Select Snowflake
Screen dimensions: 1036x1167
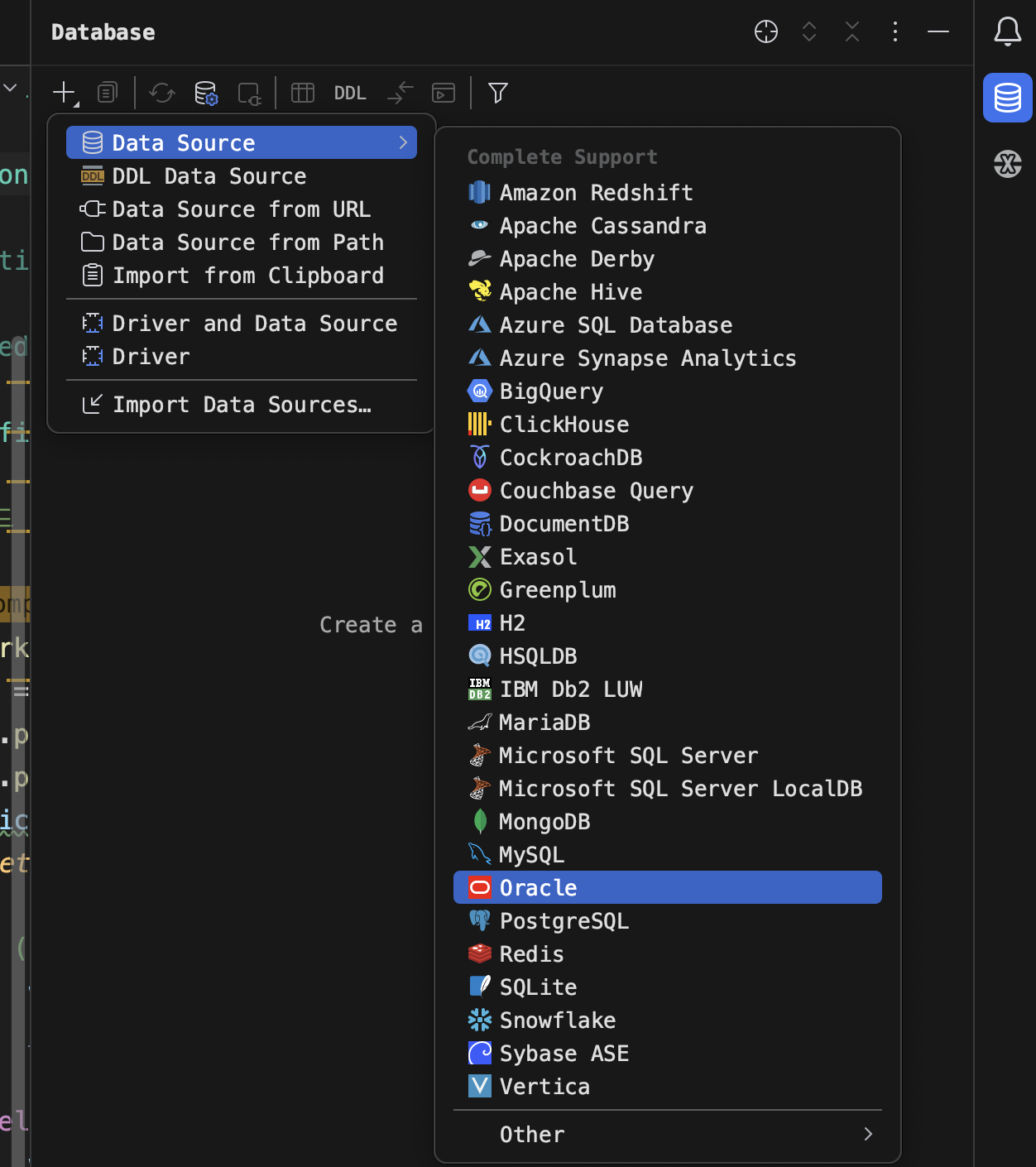[668, 1020]
